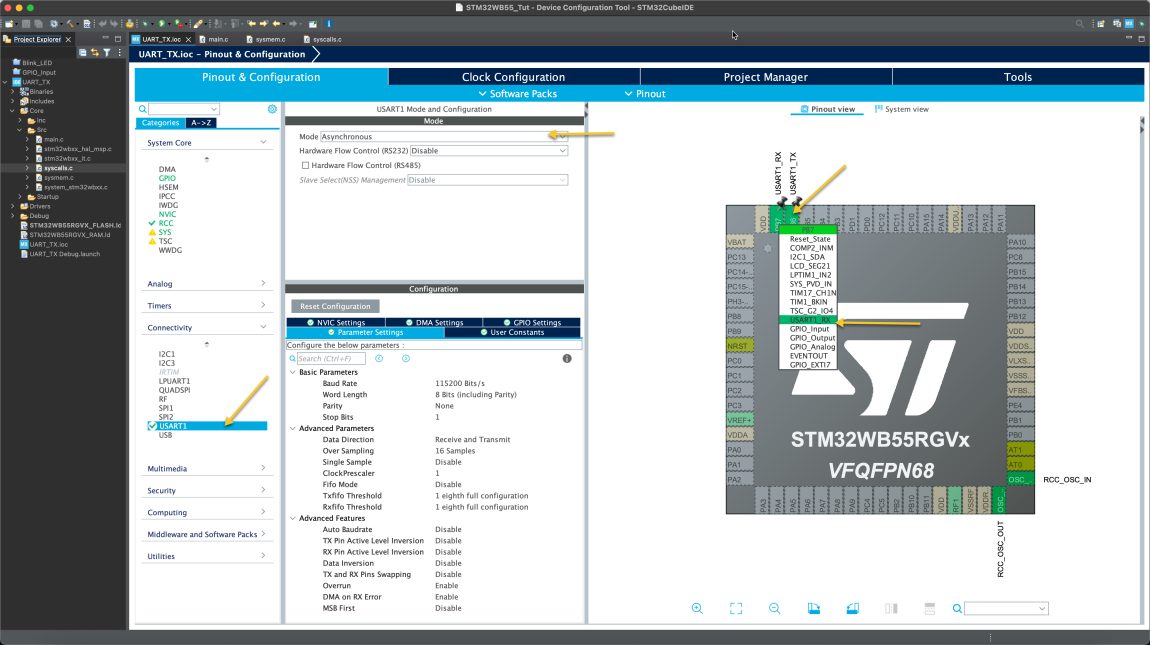Image resolution: width=1150 pixels, height=645 pixels.
Task: Zoom in on the pinout diagram
Action: [698, 608]
